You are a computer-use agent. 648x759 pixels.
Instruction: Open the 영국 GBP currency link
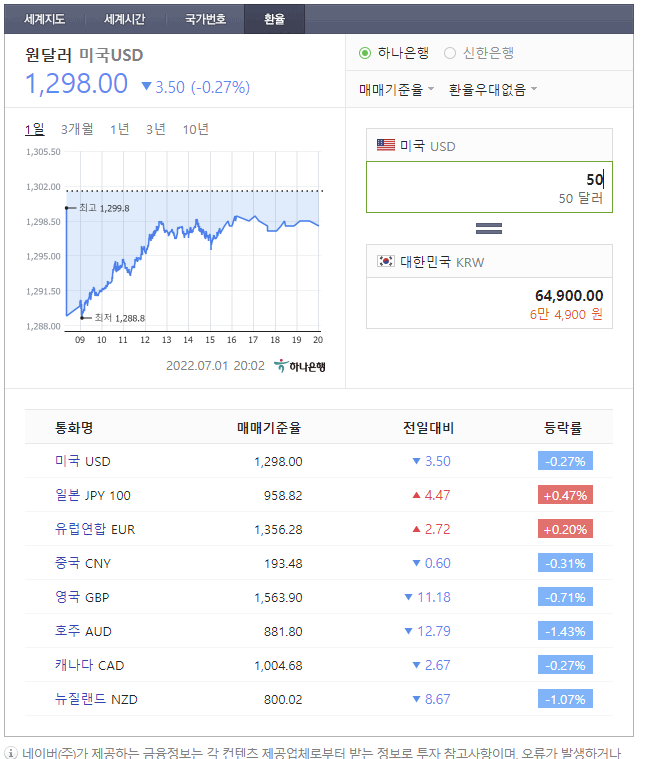tap(82, 597)
